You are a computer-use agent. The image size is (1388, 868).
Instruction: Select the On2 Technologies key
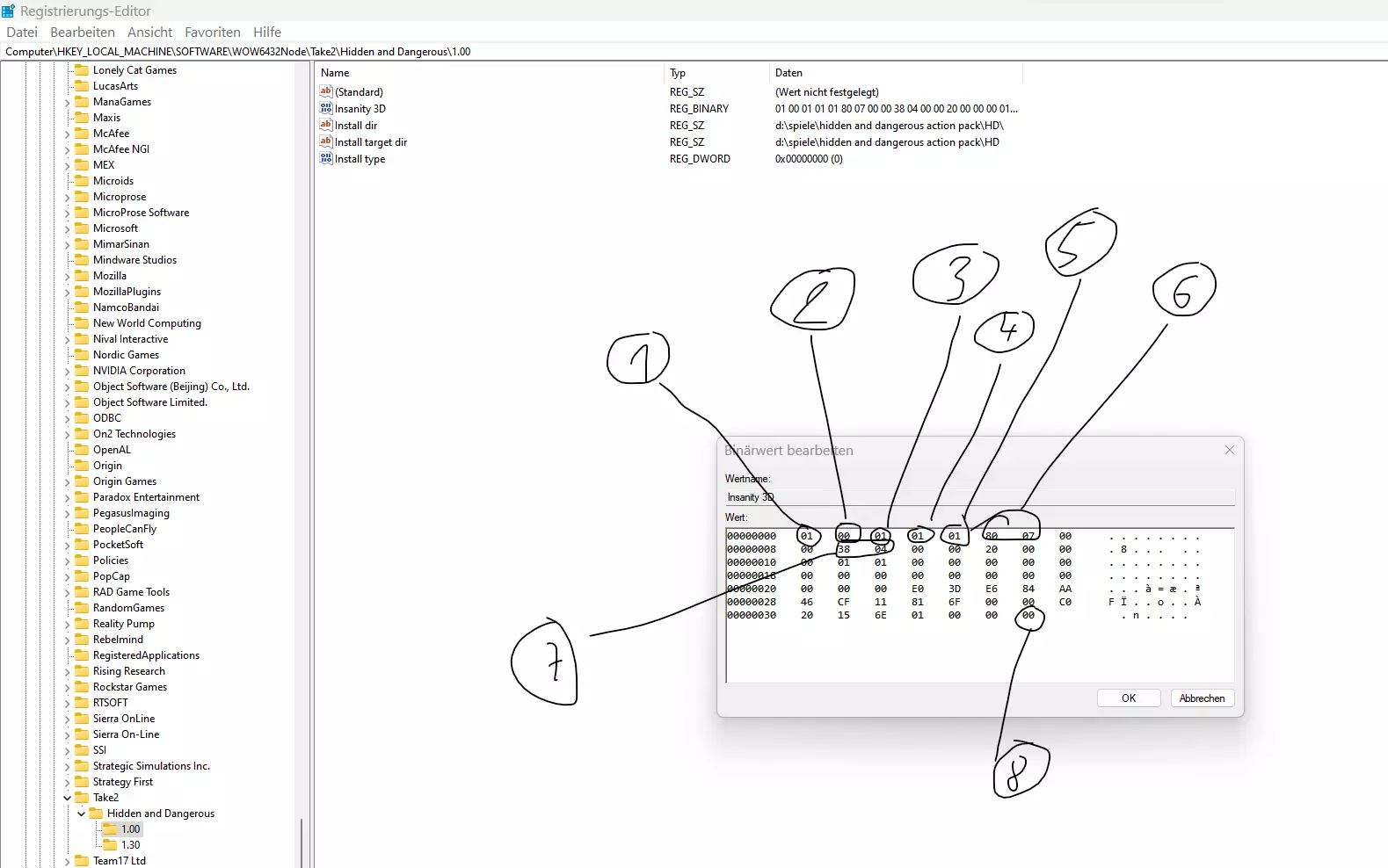tap(134, 434)
